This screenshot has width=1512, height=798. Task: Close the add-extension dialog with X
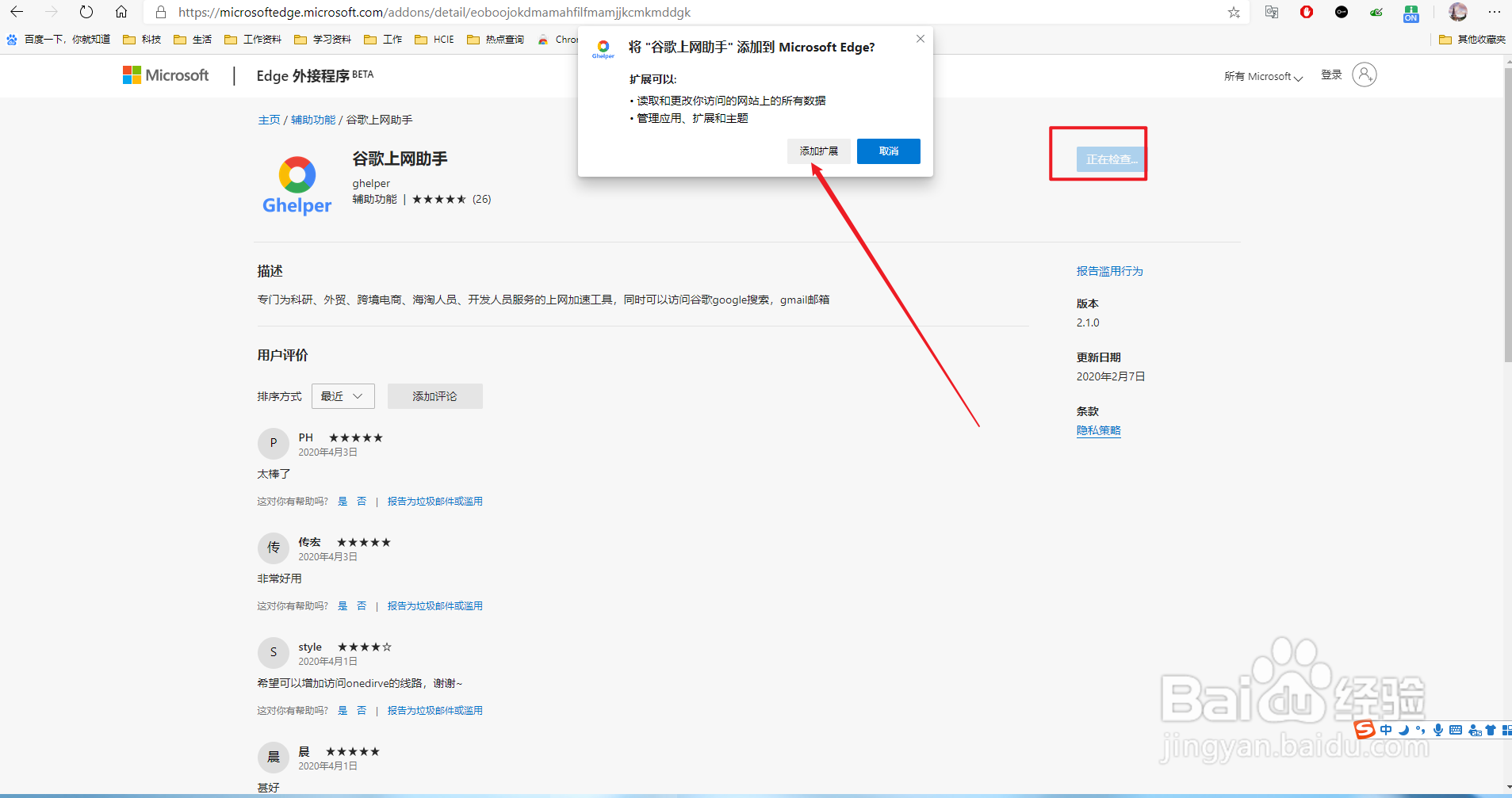[921, 39]
